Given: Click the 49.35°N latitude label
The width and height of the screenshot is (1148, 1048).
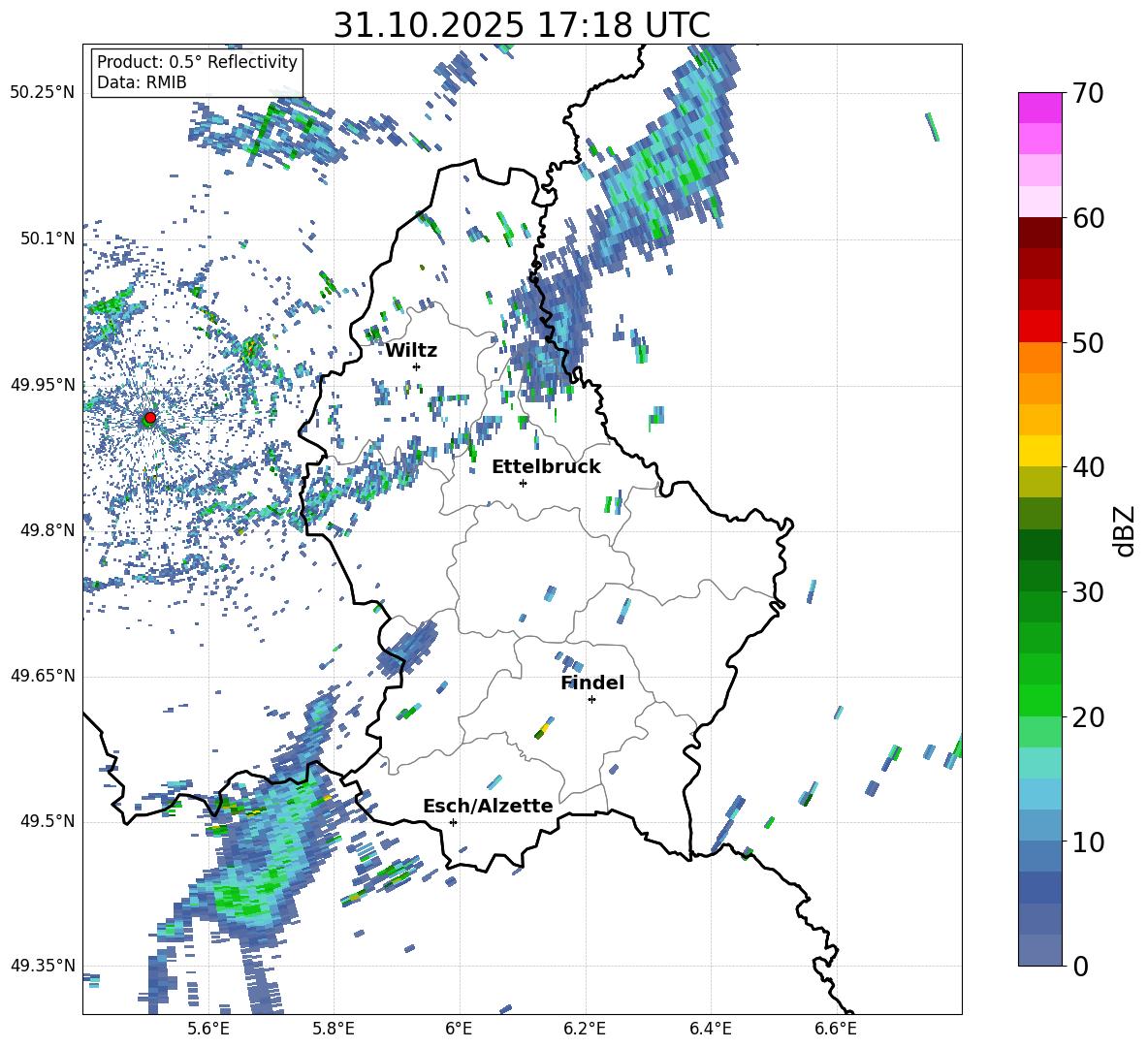Looking at the screenshot, I should click(42, 966).
